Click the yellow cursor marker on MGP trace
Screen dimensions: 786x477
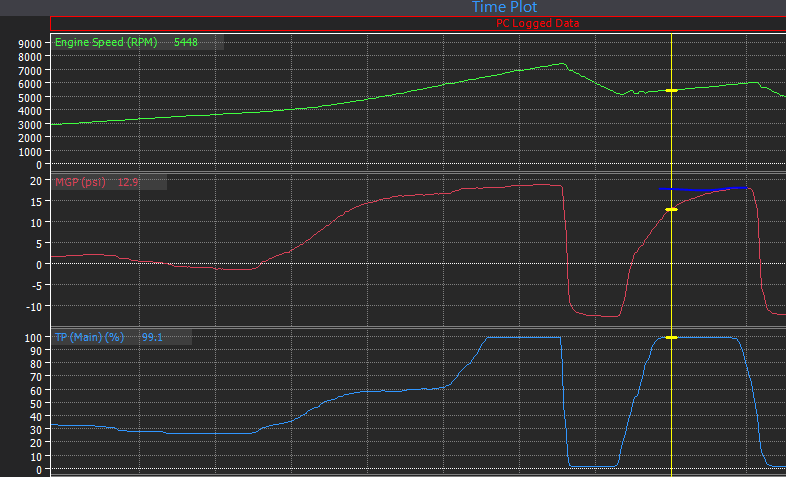(671, 209)
